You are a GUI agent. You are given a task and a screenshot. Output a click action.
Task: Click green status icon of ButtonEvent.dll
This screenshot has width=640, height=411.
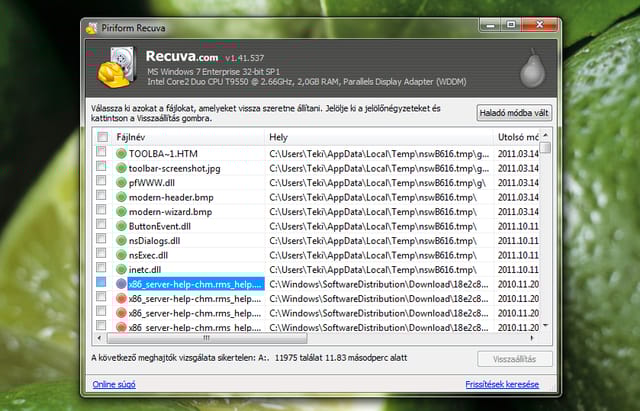[121, 226]
